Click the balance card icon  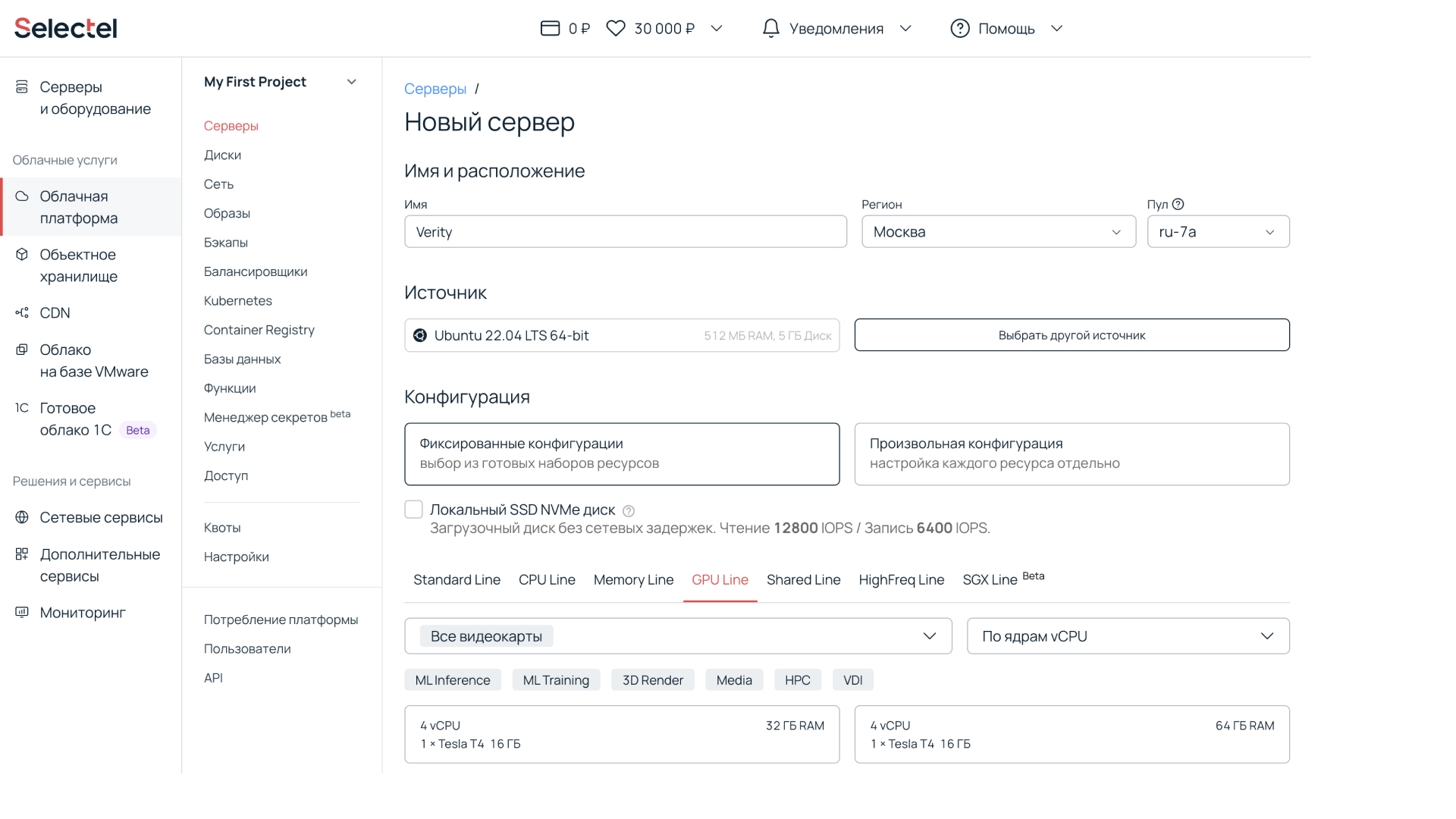550,28
